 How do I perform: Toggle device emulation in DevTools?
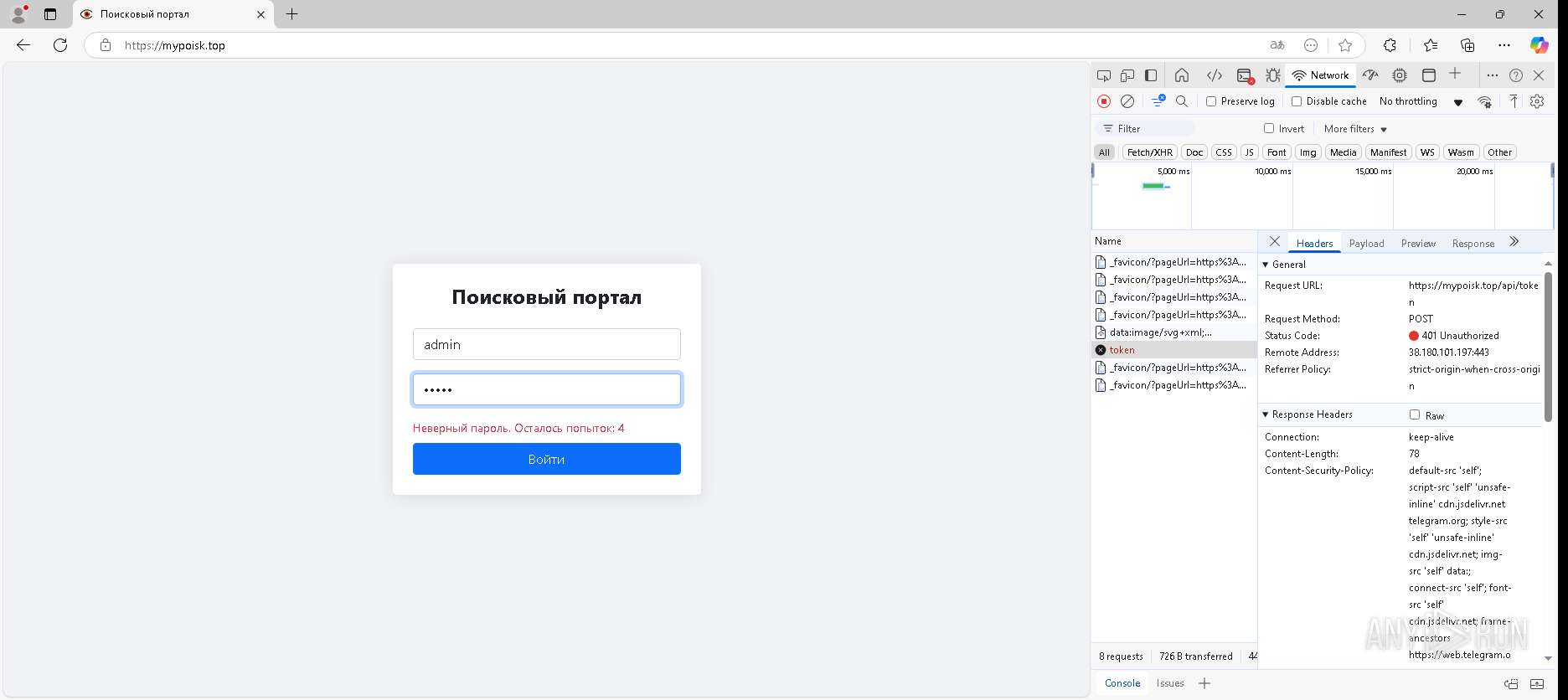tap(1127, 75)
